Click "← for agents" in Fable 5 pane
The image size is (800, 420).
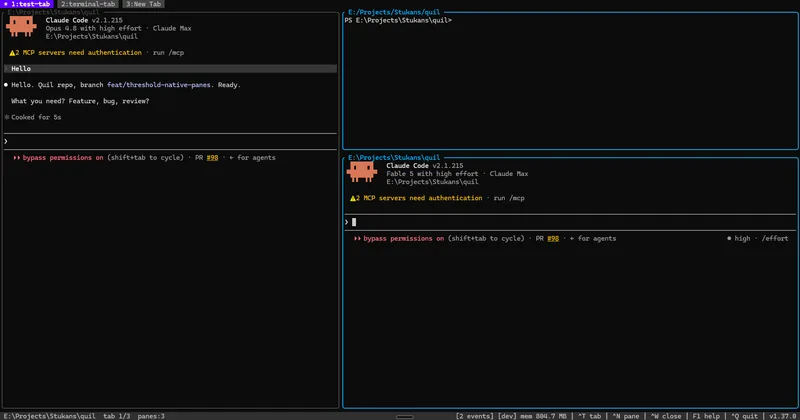coord(593,238)
